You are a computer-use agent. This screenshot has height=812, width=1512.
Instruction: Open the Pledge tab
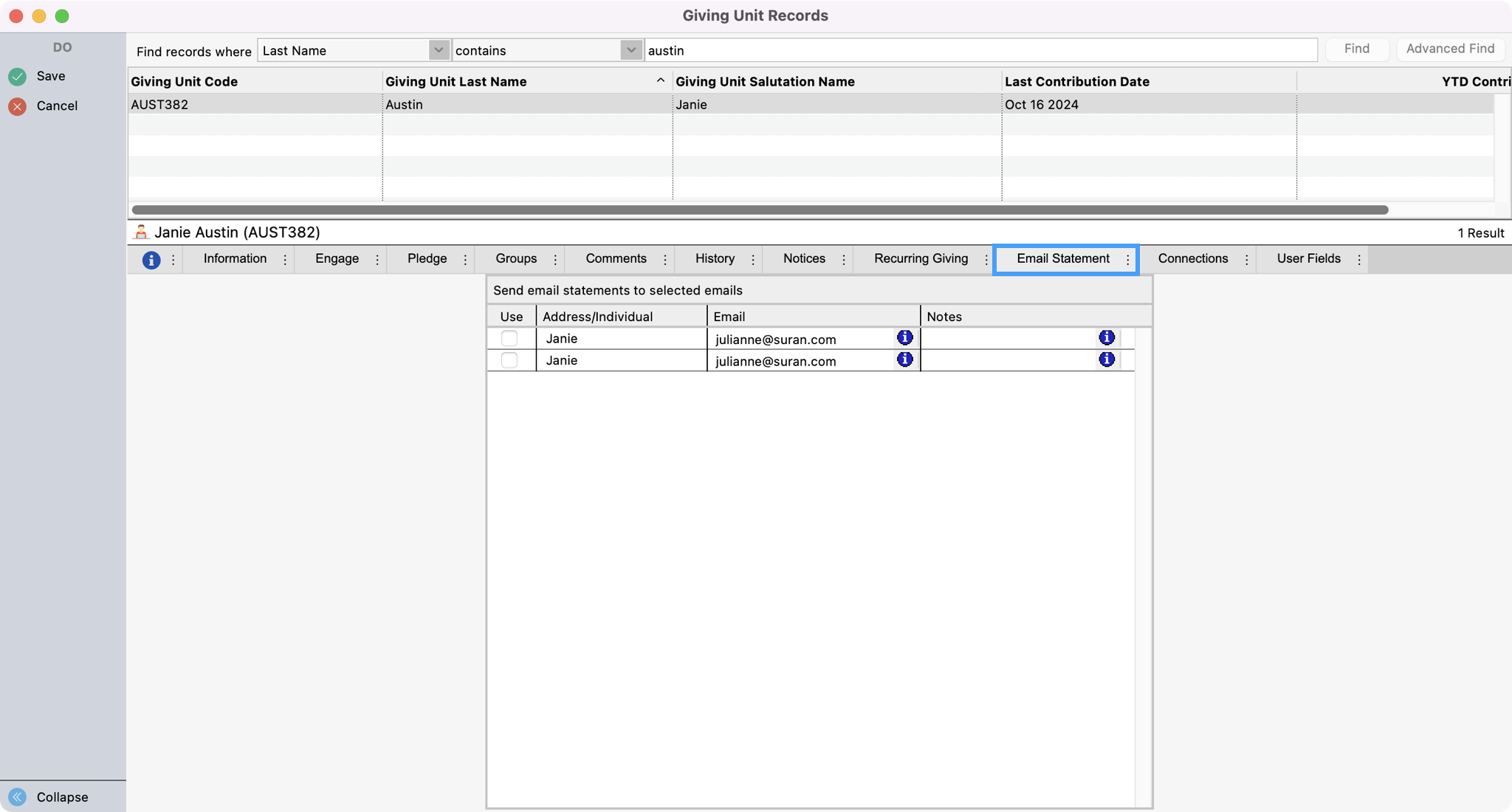[427, 259]
